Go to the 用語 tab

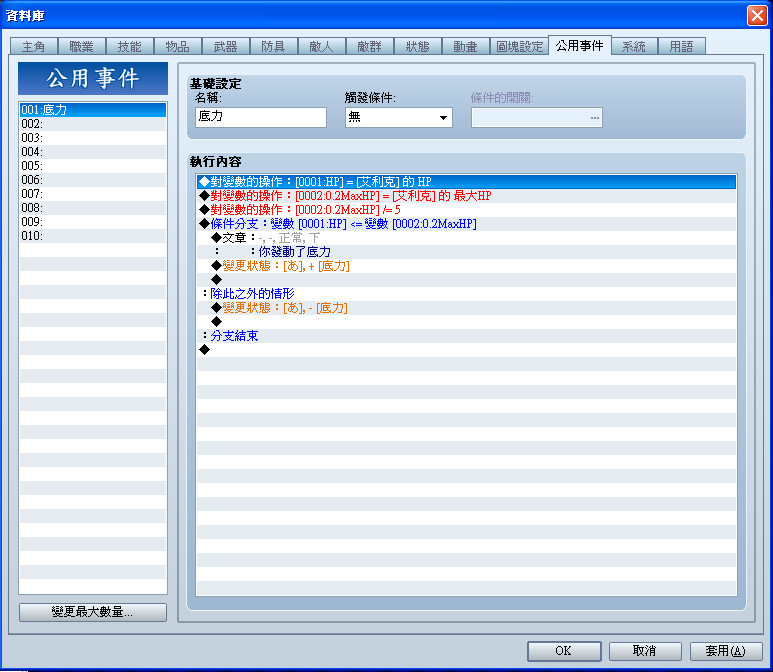click(682, 46)
